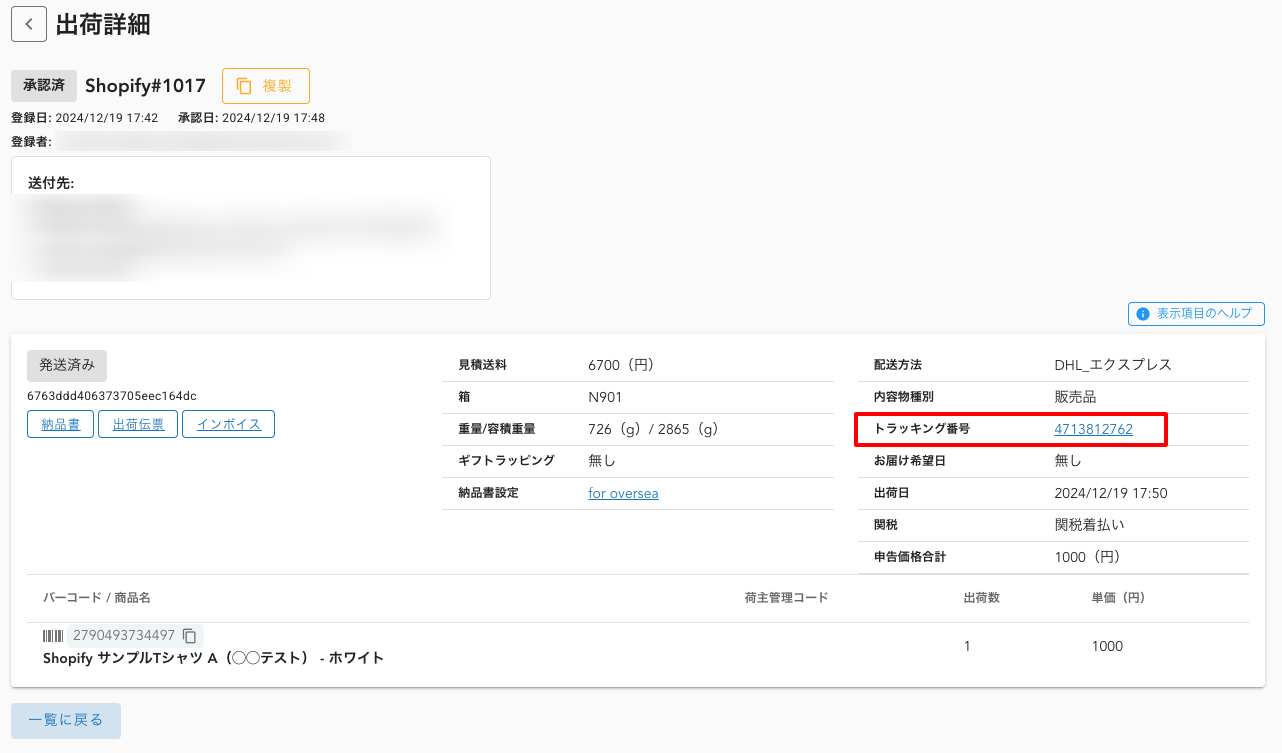The width and height of the screenshot is (1282, 753).
Task: Select the barcode number 2790493734497
Action: tap(124, 635)
